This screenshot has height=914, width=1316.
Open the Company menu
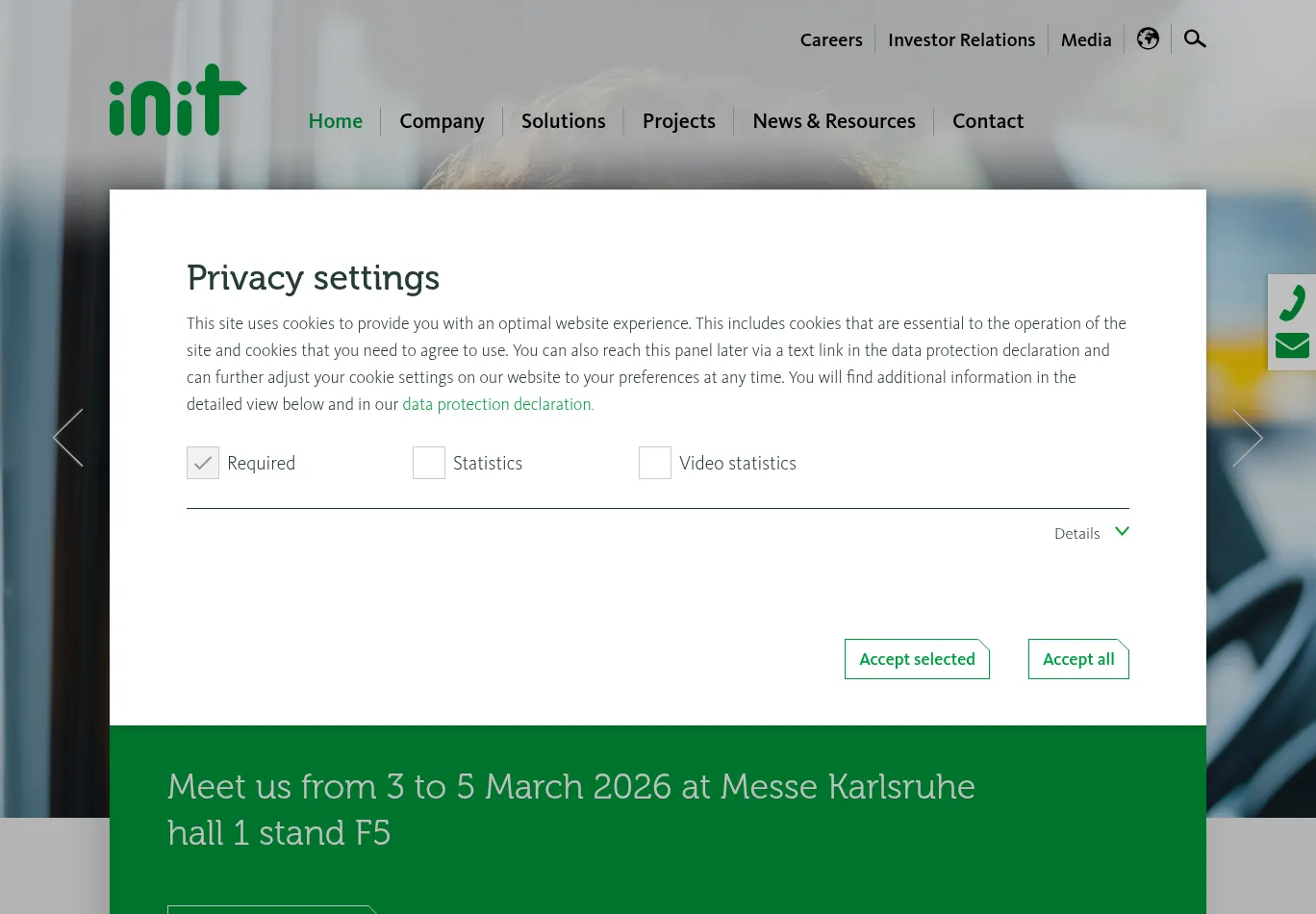pyautogui.click(x=442, y=121)
